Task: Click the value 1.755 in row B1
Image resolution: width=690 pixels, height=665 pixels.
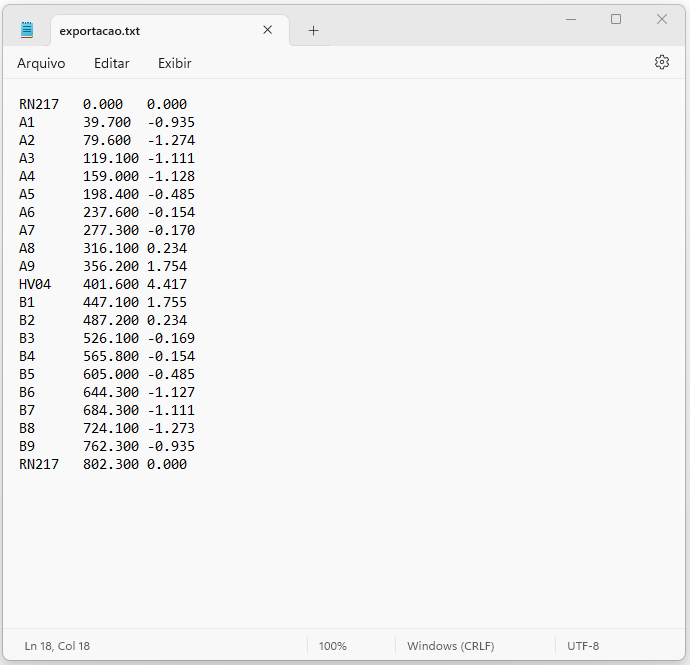Action: click(167, 302)
